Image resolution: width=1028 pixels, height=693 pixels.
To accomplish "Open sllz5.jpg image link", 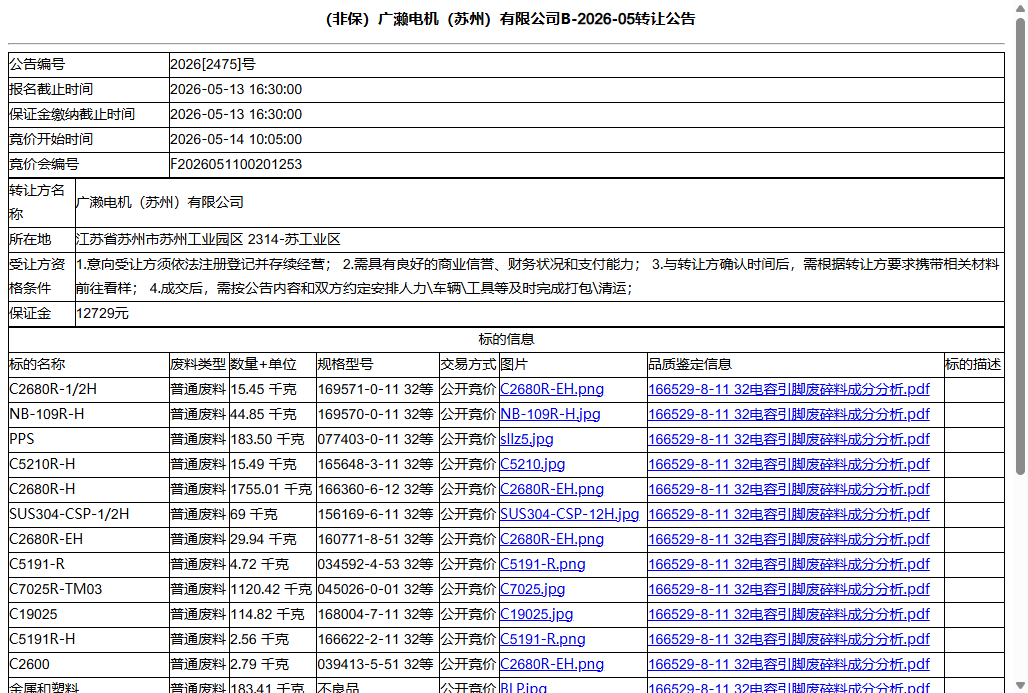I will click(x=526, y=439).
